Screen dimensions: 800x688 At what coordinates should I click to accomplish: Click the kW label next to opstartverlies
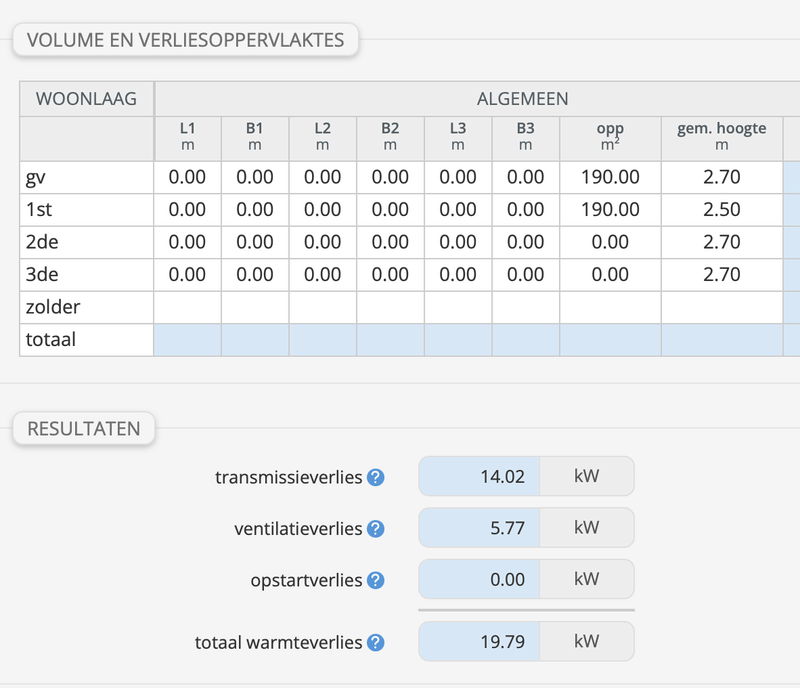[x=588, y=579]
